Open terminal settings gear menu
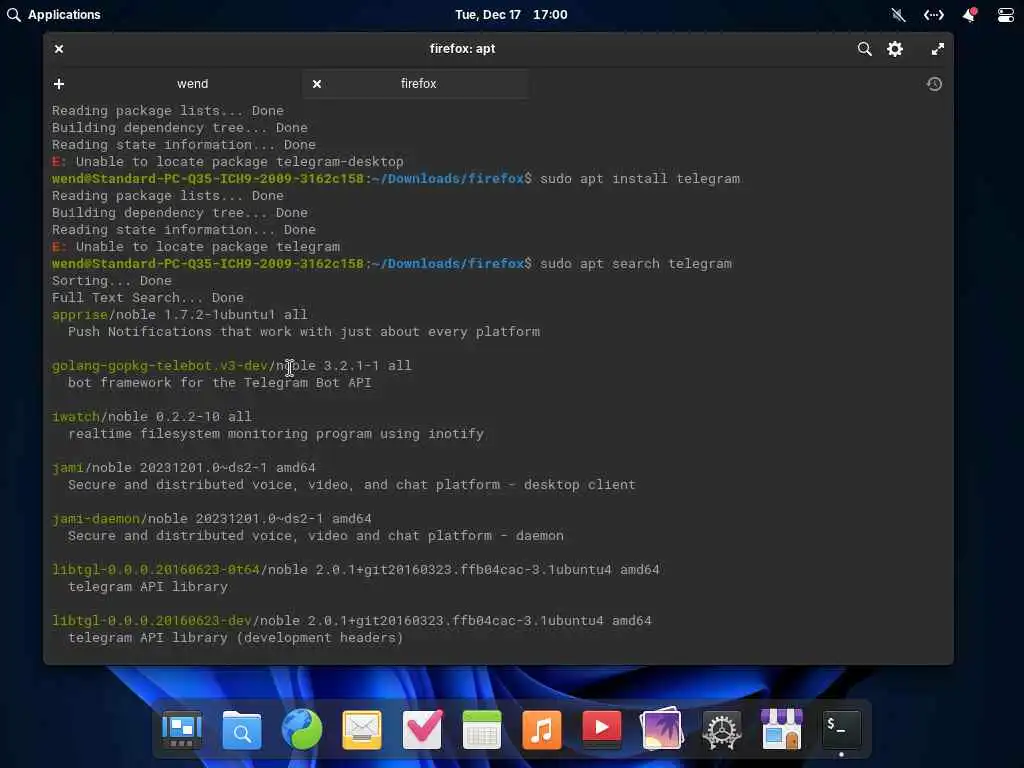This screenshot has width=1024, height=768. (895, 49)
